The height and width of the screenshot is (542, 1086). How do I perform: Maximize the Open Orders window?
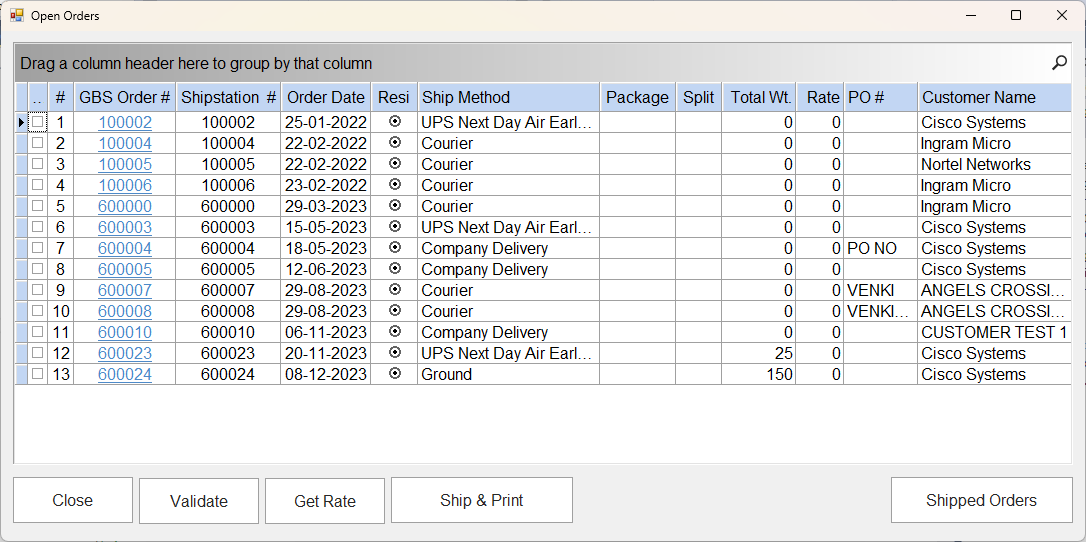click(1016, 16)
